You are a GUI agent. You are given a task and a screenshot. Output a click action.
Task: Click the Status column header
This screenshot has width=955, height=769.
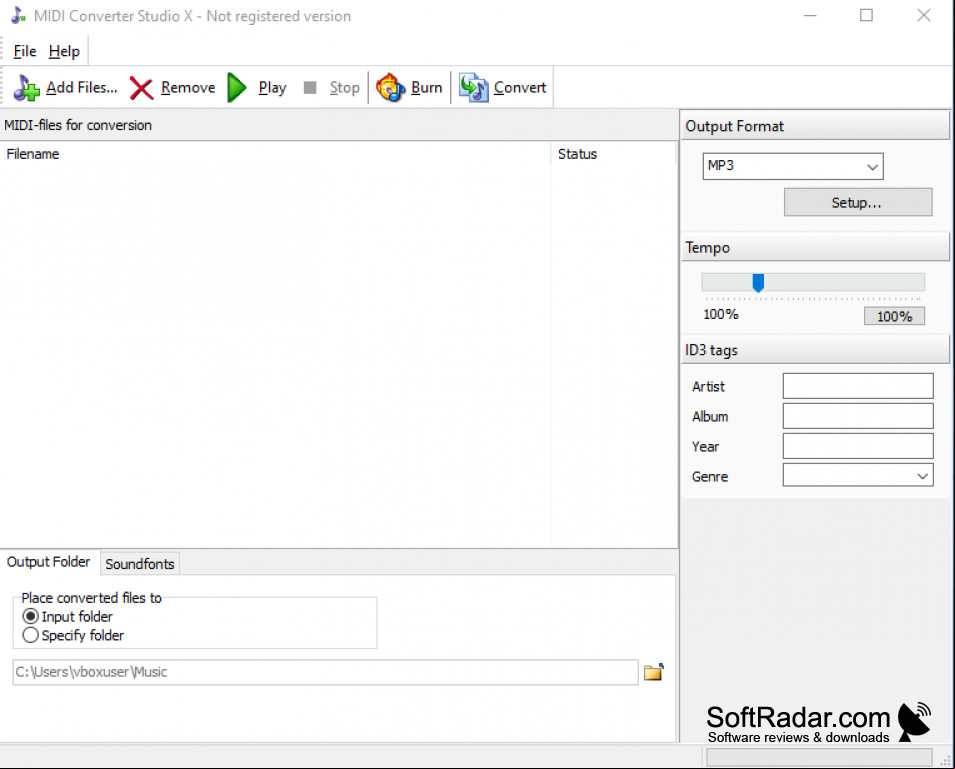point(613,154)
